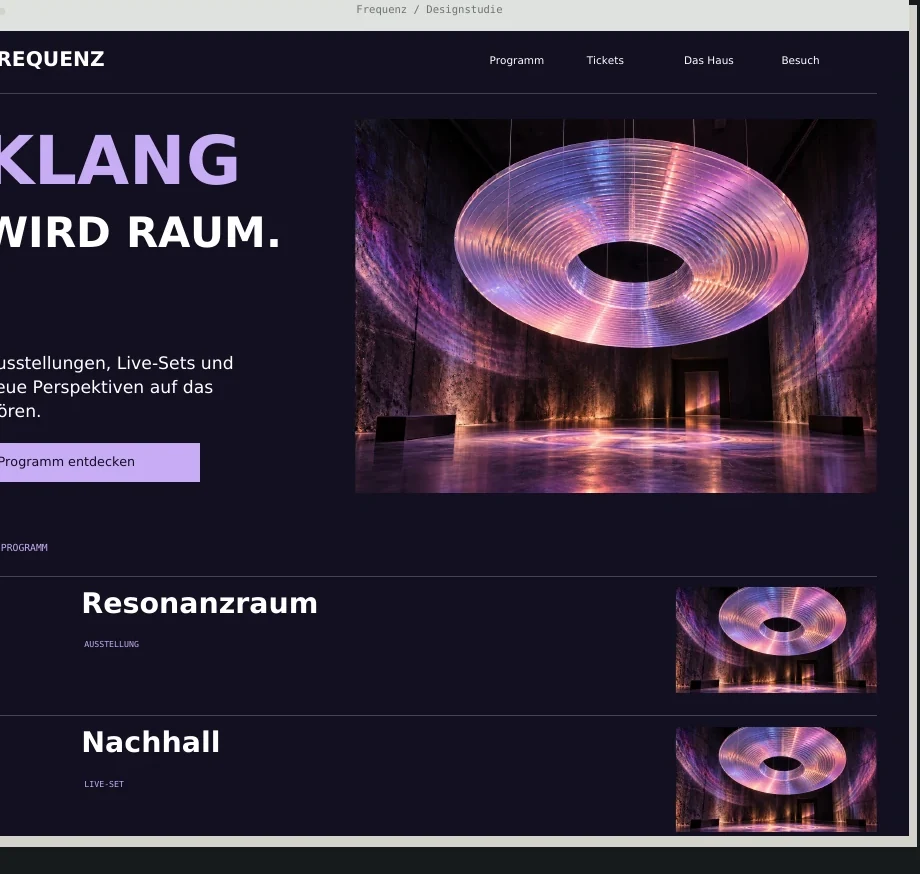This screenshot has width=920, height=874.
Task: Open the Tickets navigation link
Action: point(605,60)
